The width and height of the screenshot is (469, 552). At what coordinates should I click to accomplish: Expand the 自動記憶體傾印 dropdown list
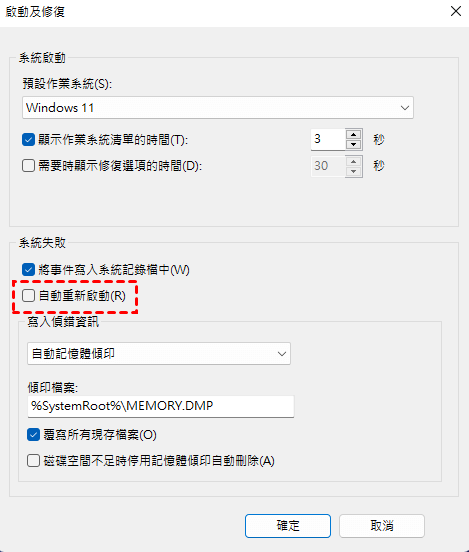click(159, 353)
